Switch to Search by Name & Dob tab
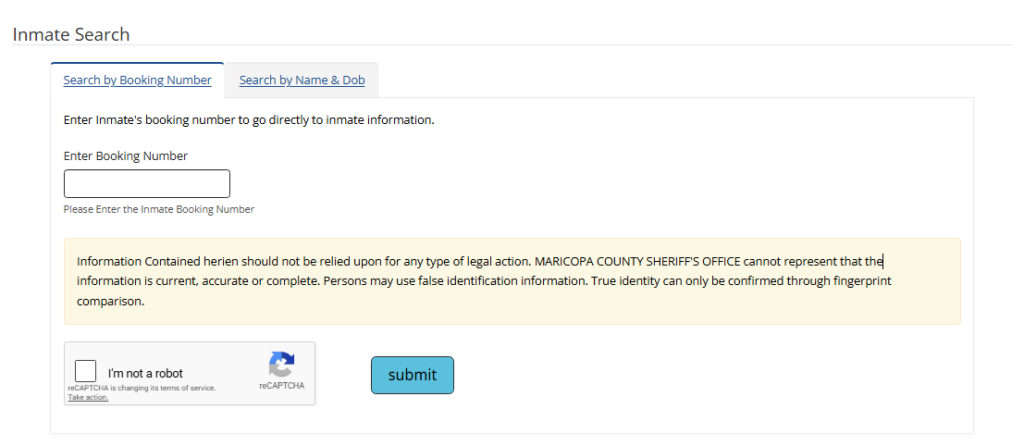The height and width of the screenshot is (446, 1024). 302,80
